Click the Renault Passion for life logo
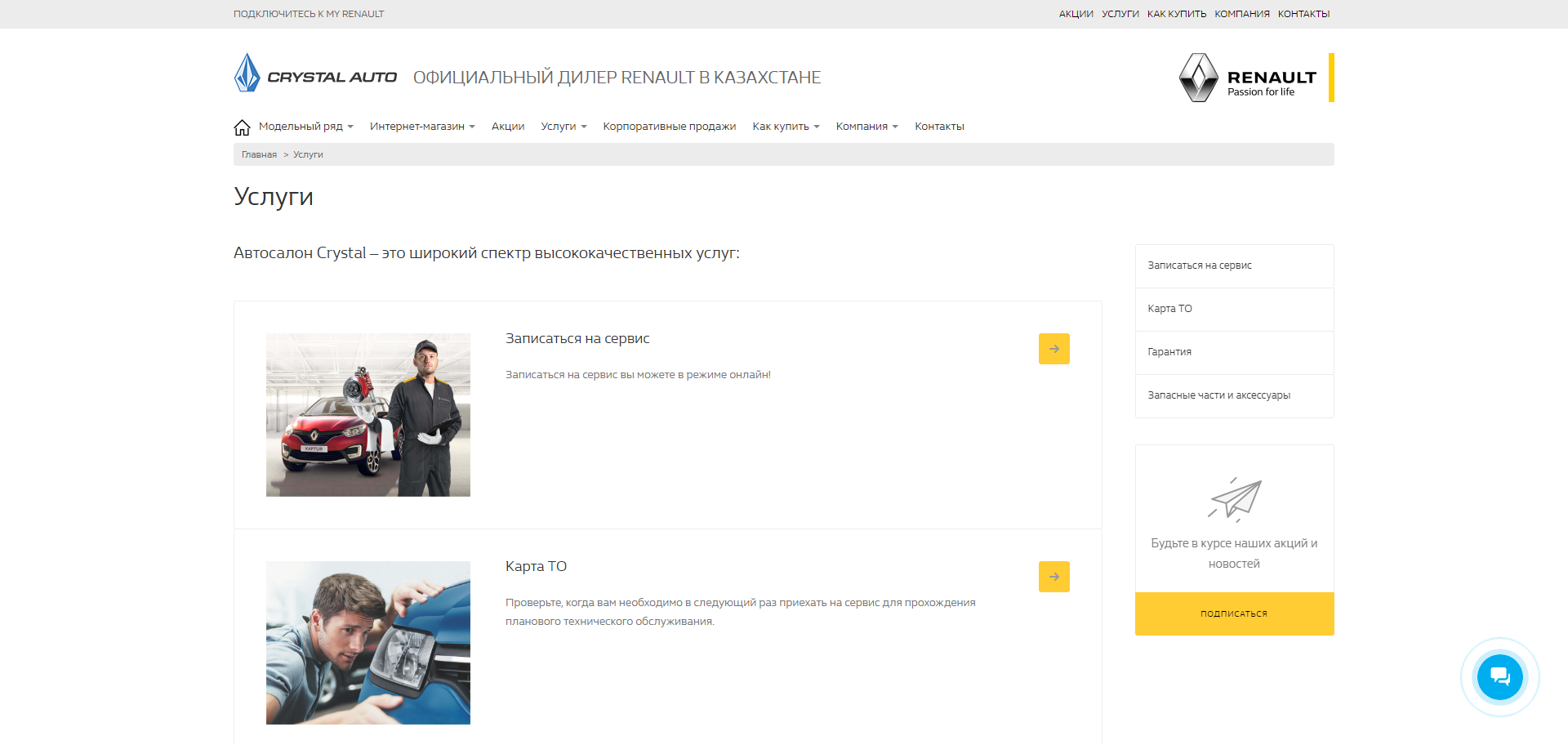The image size is (1568, 745). click(x=1256, y=78)
